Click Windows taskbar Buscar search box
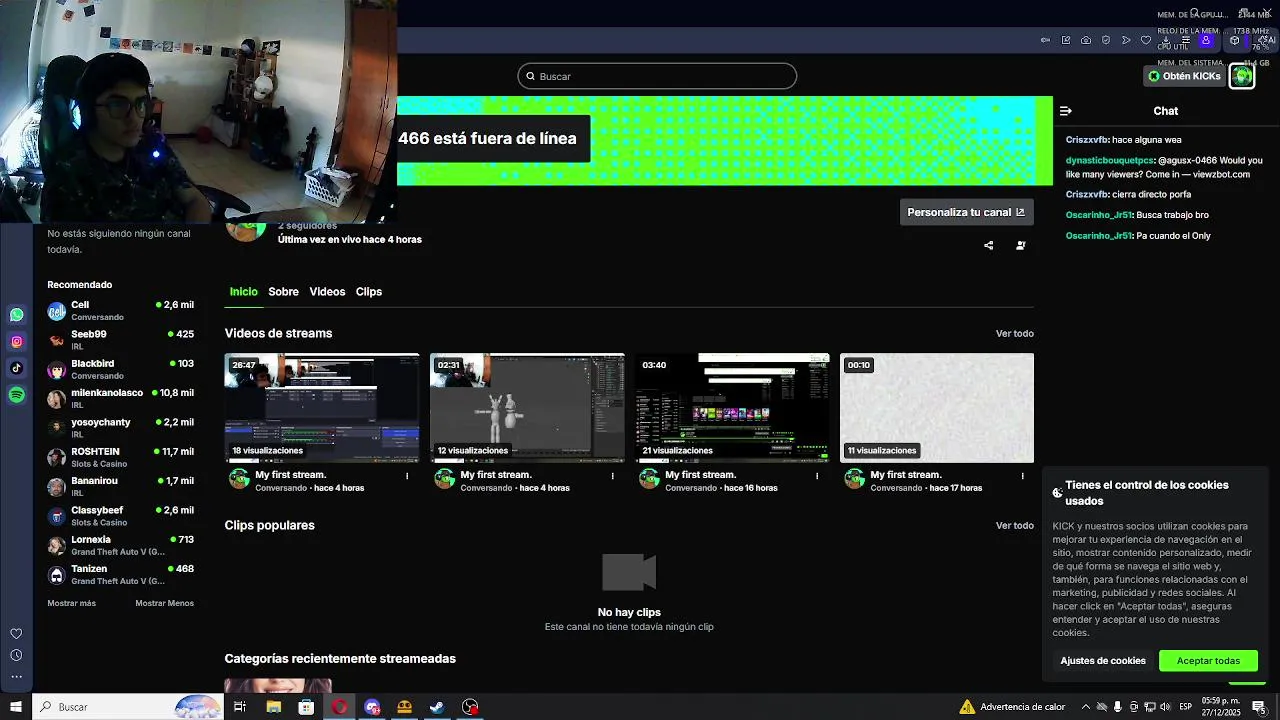The image size is (1280, 720). 127,707
